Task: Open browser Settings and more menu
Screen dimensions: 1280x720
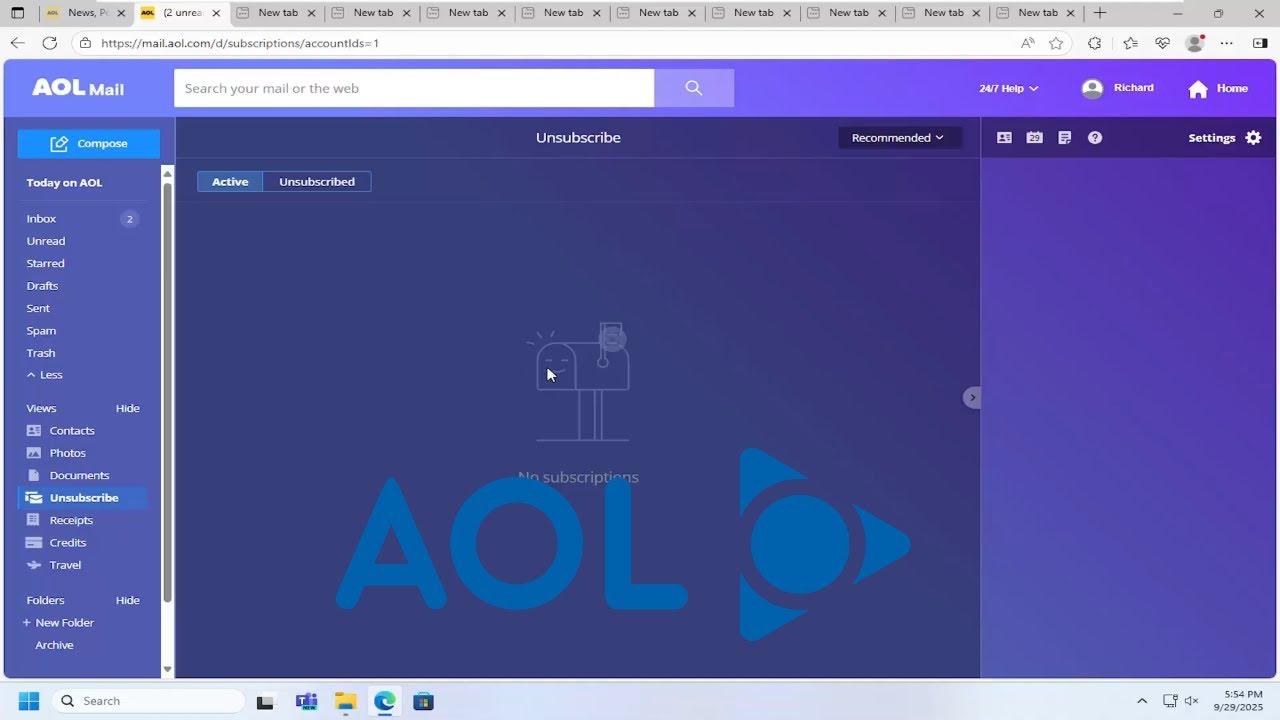Action: point(1227,43)
